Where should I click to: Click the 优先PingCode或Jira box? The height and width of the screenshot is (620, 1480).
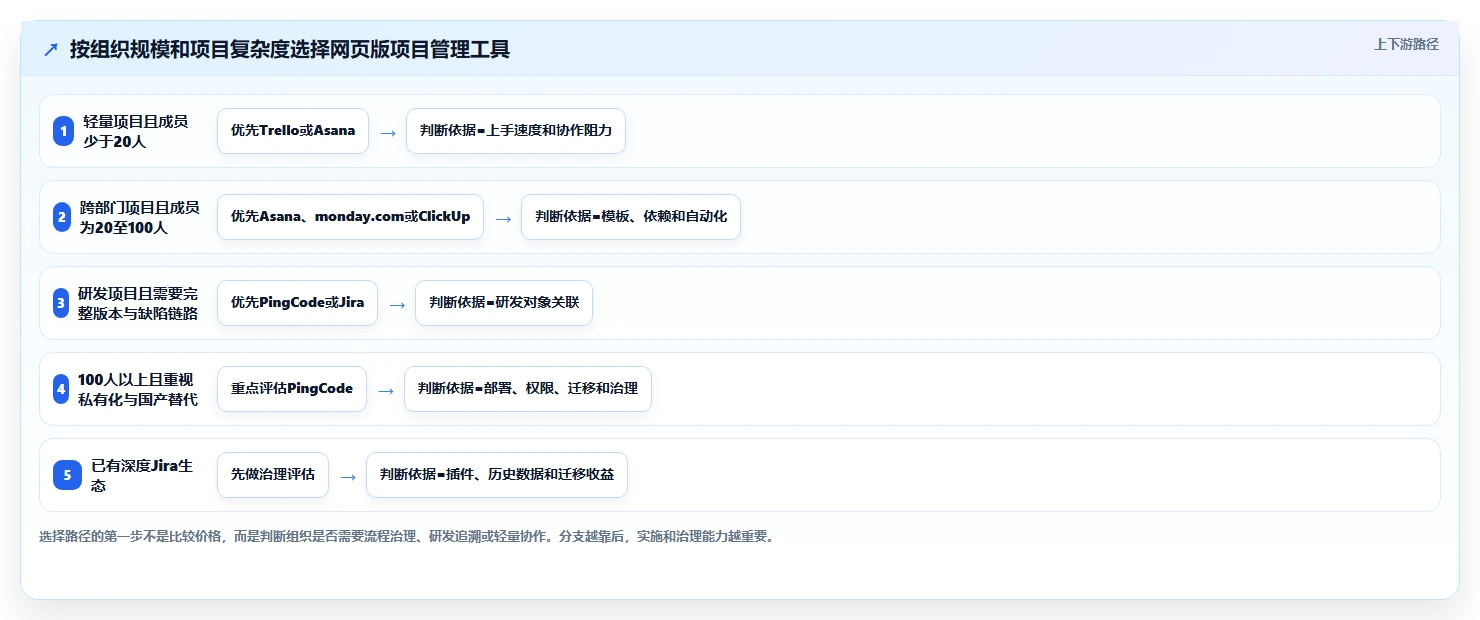pyautogui.click(x=297, y=303)
